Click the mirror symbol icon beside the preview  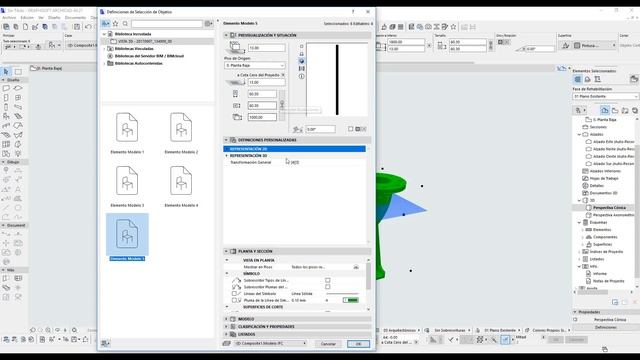click(x=302, y=69)
